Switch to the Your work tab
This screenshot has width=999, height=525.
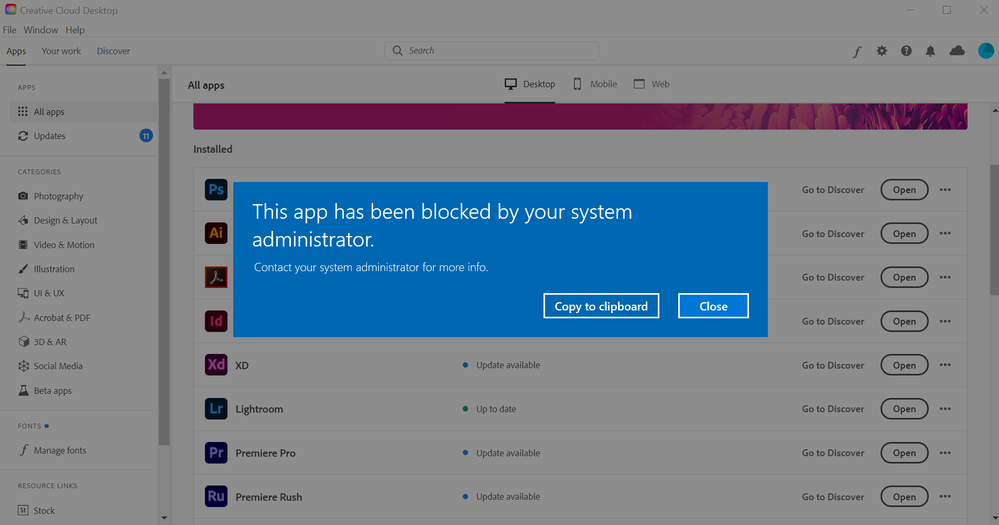click(x=61, y=51)
